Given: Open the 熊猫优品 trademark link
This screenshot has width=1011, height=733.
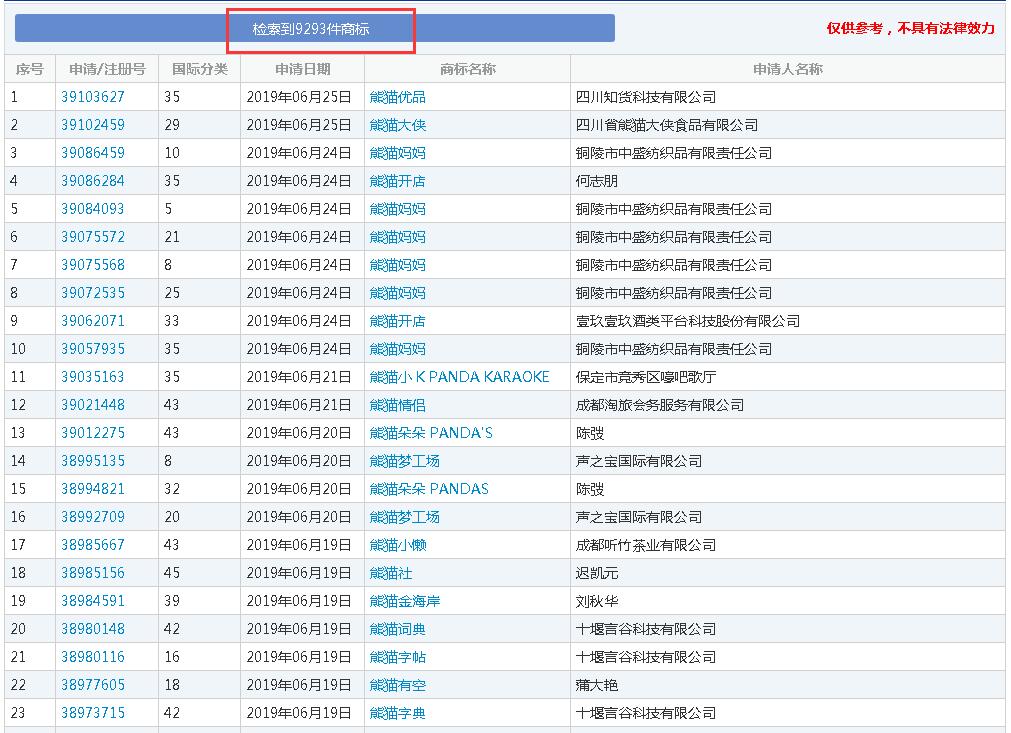Looking at the screenshot, I should (x=397, y=97).
